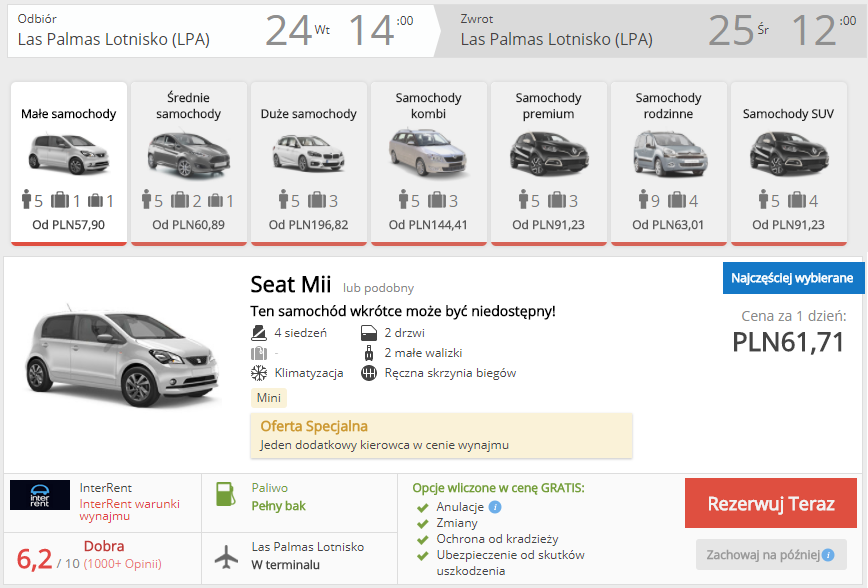Viewport: 868px width, 588px height.
Task: Select the Samochody premium category
Action: [549, 163]
